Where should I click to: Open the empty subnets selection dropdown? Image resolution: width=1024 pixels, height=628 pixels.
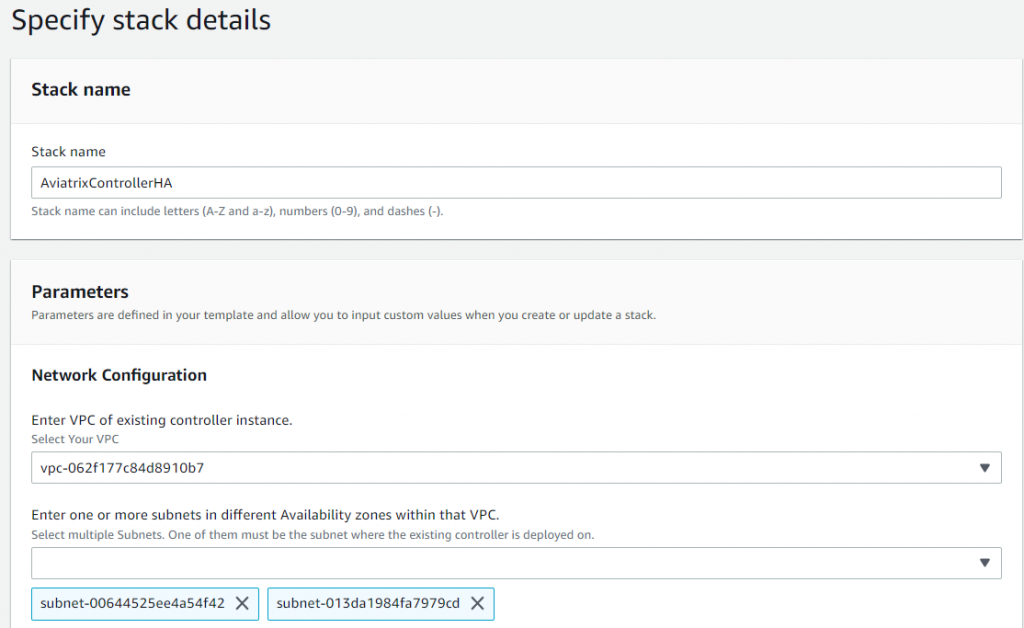pos(516,563)
